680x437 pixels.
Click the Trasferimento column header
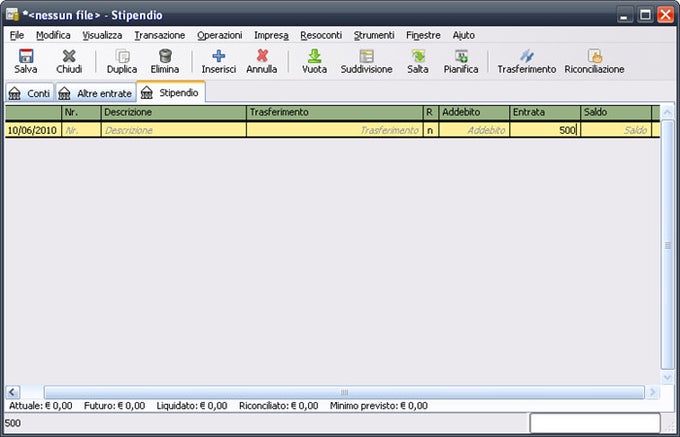tap(334, 112)
